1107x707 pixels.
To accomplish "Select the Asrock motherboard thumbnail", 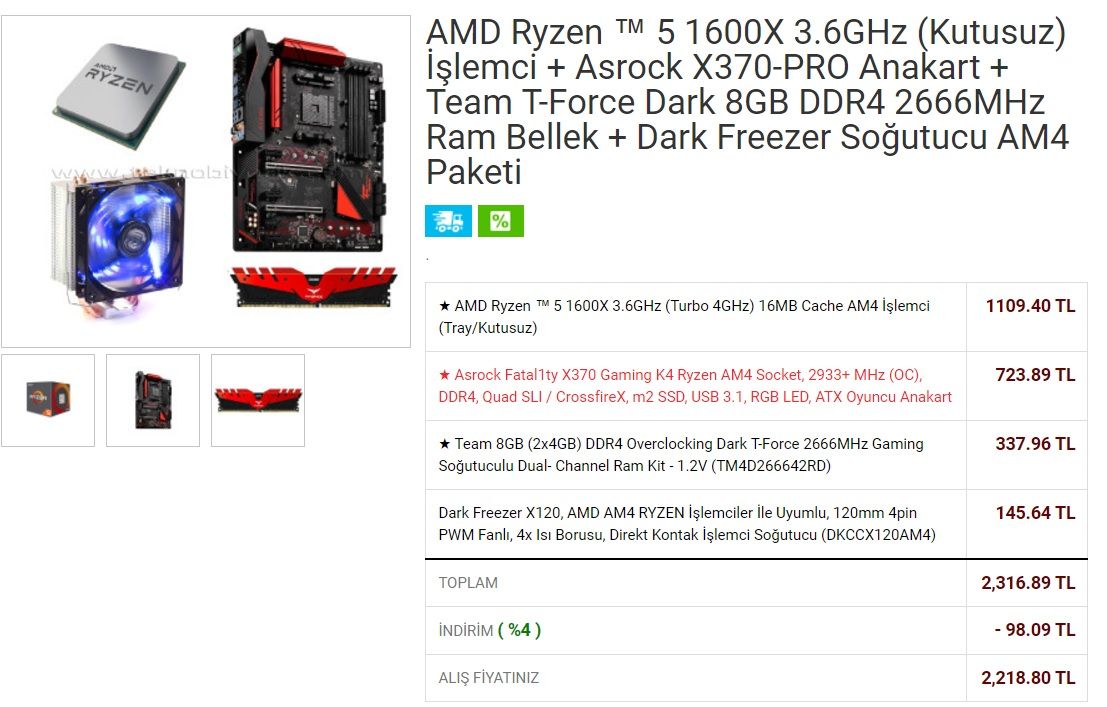I will pos(153,400).
